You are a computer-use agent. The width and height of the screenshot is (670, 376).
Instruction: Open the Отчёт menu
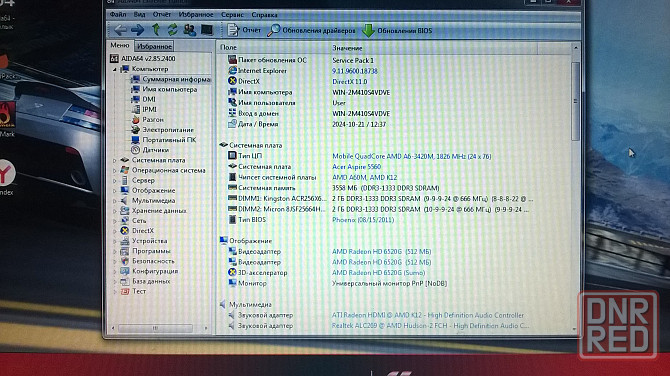click(x=162, y=15)
